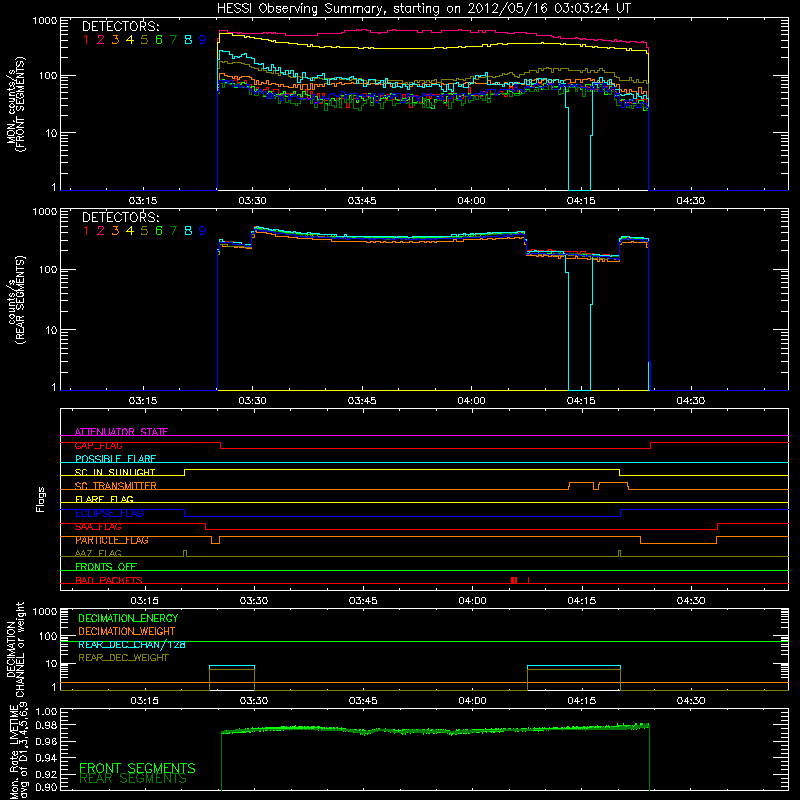Click the DECIMATION_WEIGHT legend entry
This screenshot has width=800, height=800.
(x=127, y=631)
